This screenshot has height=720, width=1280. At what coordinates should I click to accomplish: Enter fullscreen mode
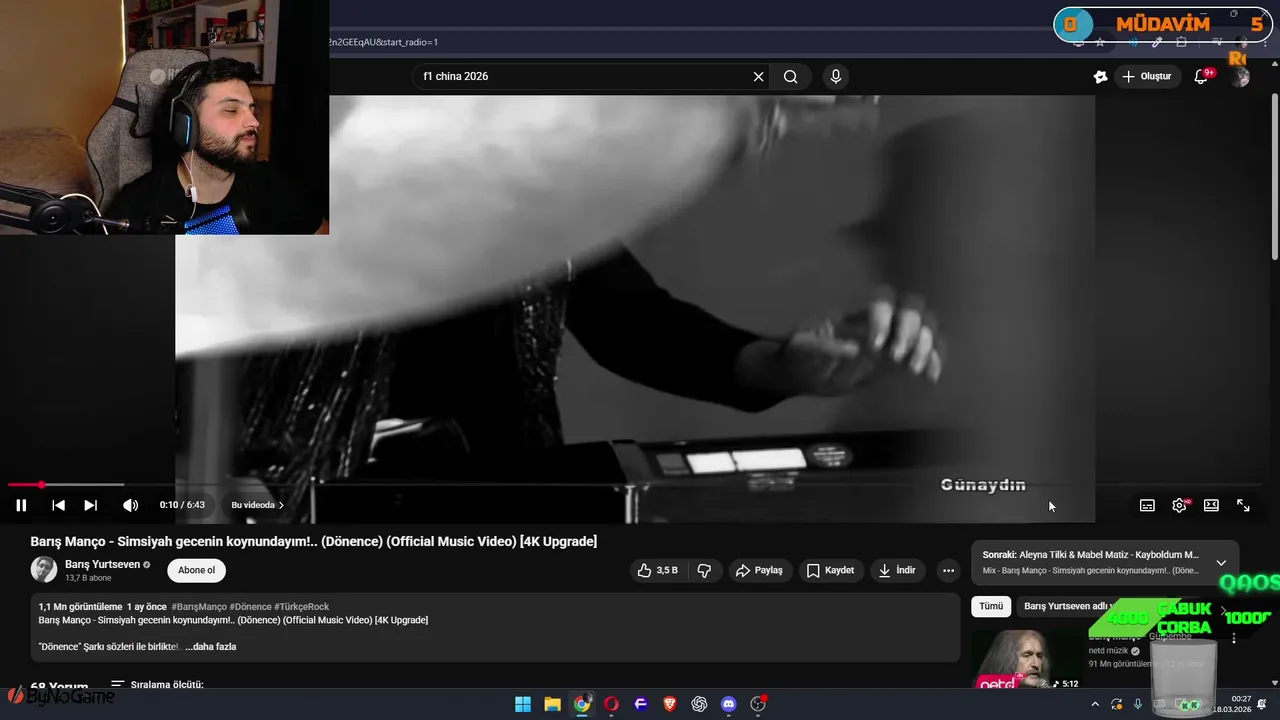click(1243, 505)
